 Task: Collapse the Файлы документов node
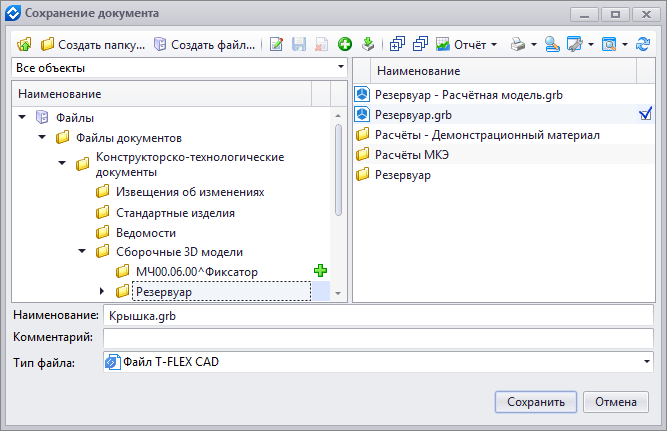[x=42, y=137]
